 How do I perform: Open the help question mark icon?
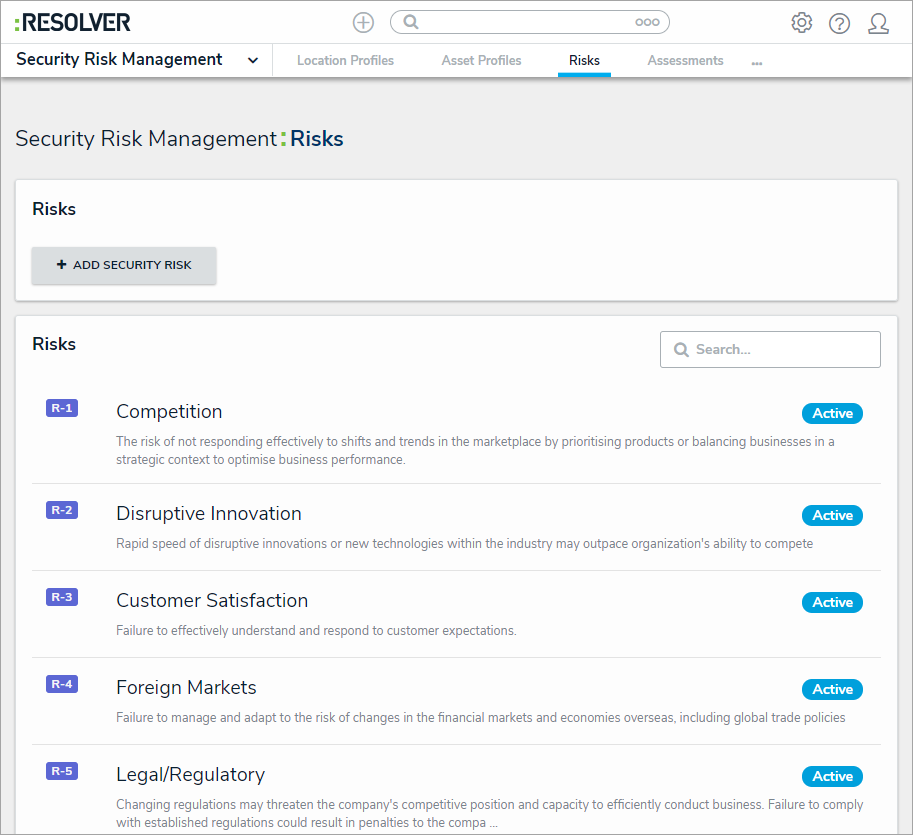point(839,23)
